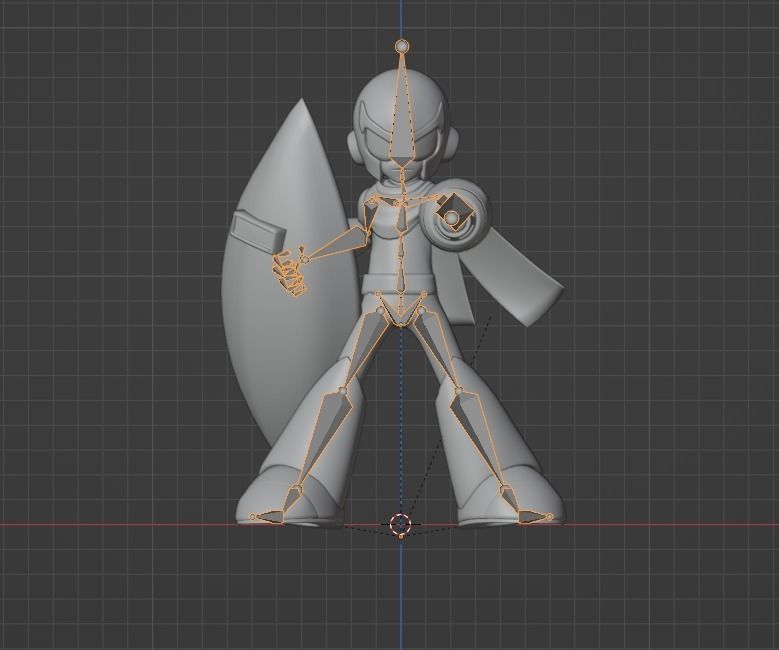
Task: Select the forearm bone on the shield-side arm
Action: (338, 245)
